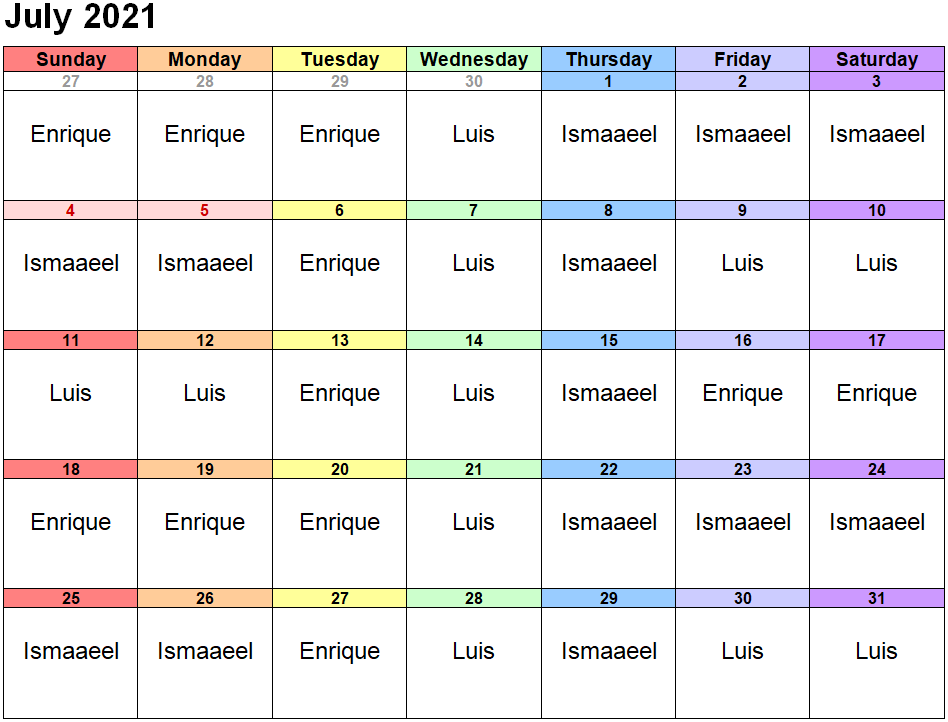This screenshot has width=948, height=722.
Task: Click the date number 1 header
Action: coord(608,82)
